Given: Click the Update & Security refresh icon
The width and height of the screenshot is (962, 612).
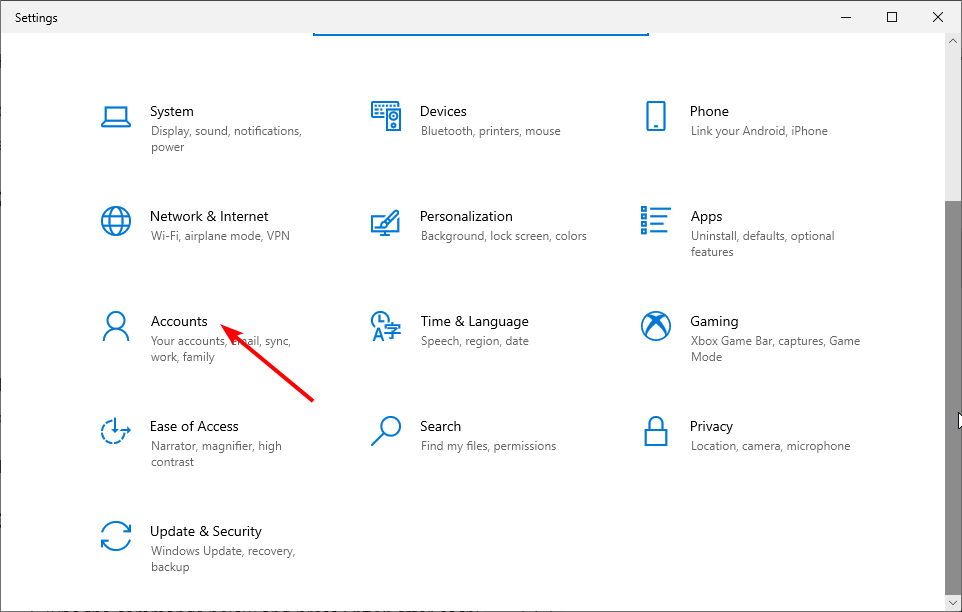Looking at the screenshot, I should click(116, 536).
